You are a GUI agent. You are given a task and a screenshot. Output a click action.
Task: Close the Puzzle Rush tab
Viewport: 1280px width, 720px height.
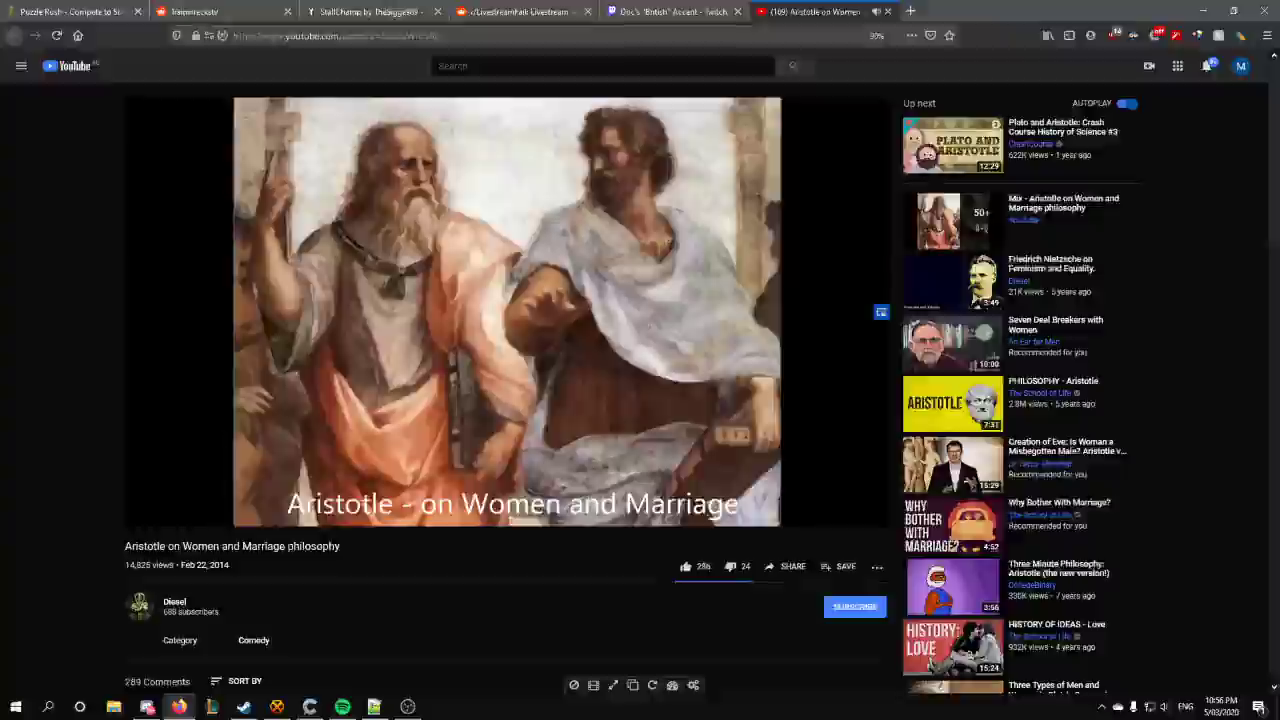click(139, 12)
